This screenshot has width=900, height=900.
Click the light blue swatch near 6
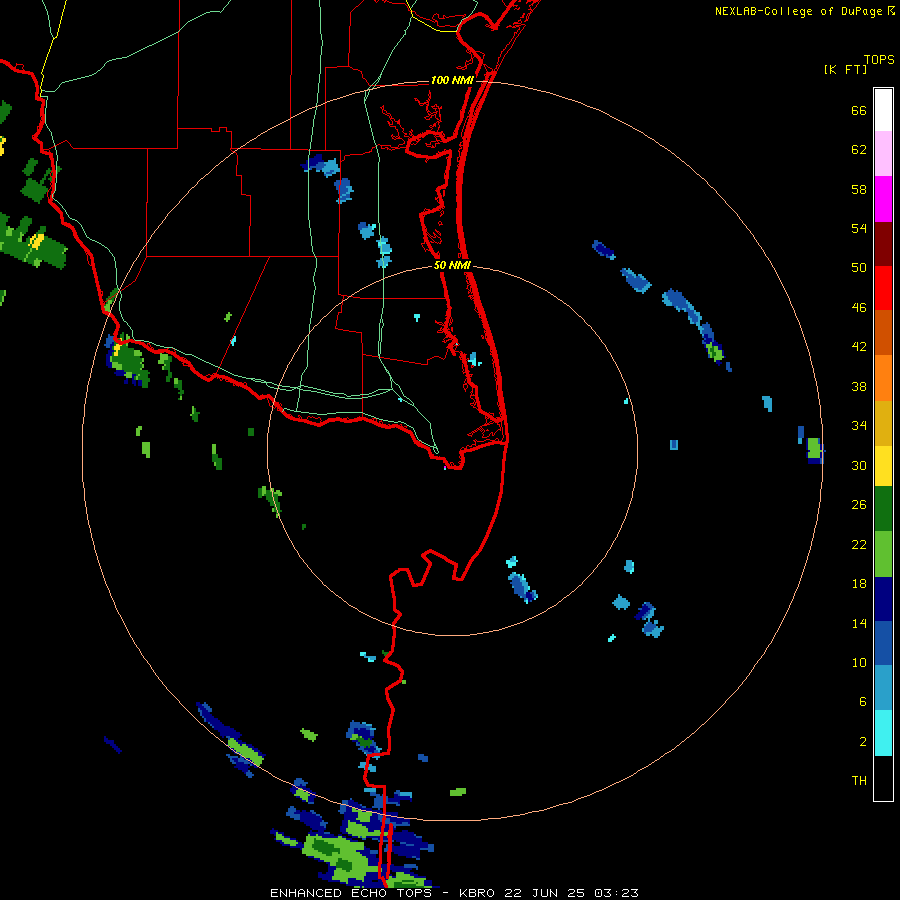(883, 688)
